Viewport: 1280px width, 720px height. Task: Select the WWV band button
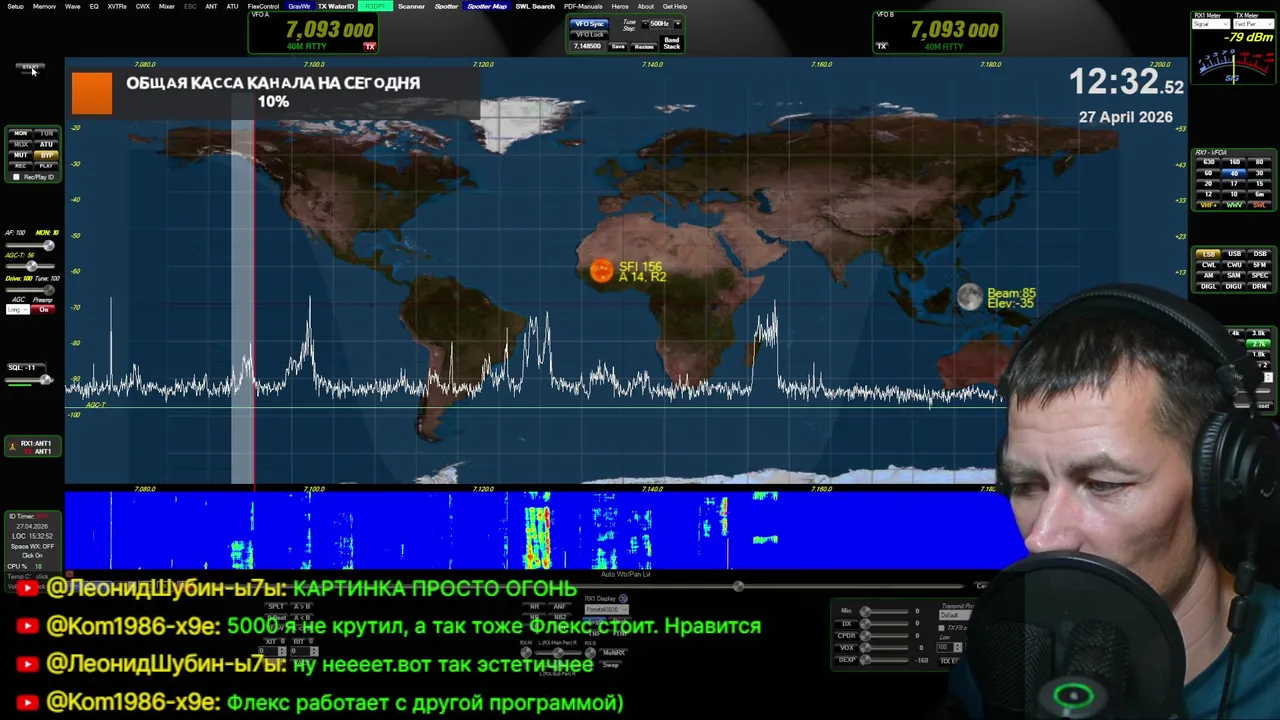1235,205
